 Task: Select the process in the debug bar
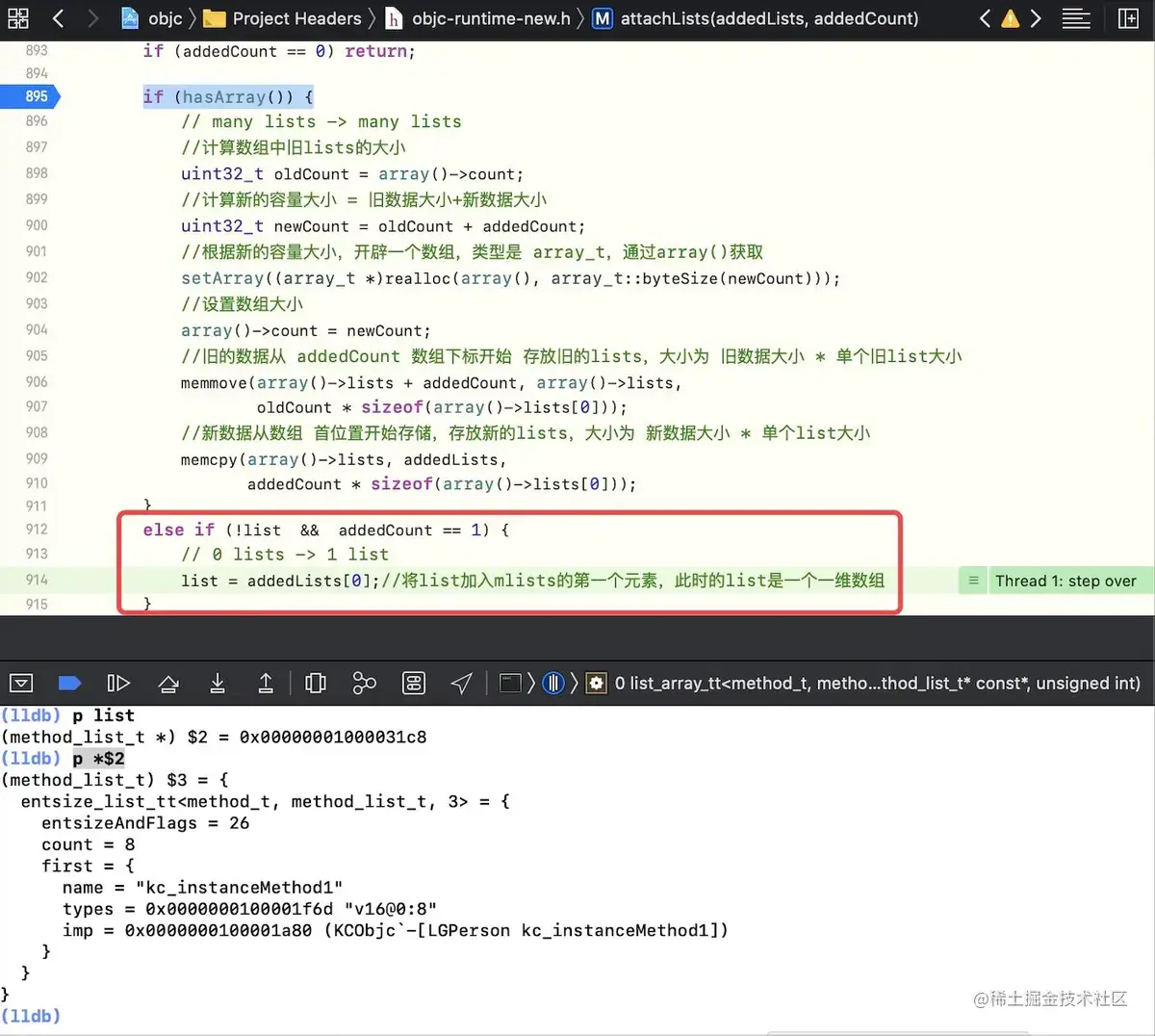click(x=511, y=684)
